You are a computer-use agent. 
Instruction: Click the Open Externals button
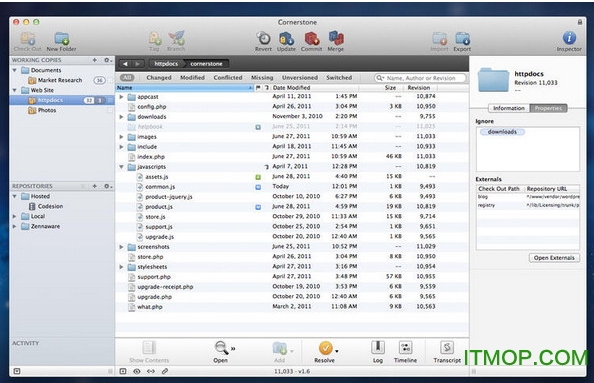[x=554, y=258]
